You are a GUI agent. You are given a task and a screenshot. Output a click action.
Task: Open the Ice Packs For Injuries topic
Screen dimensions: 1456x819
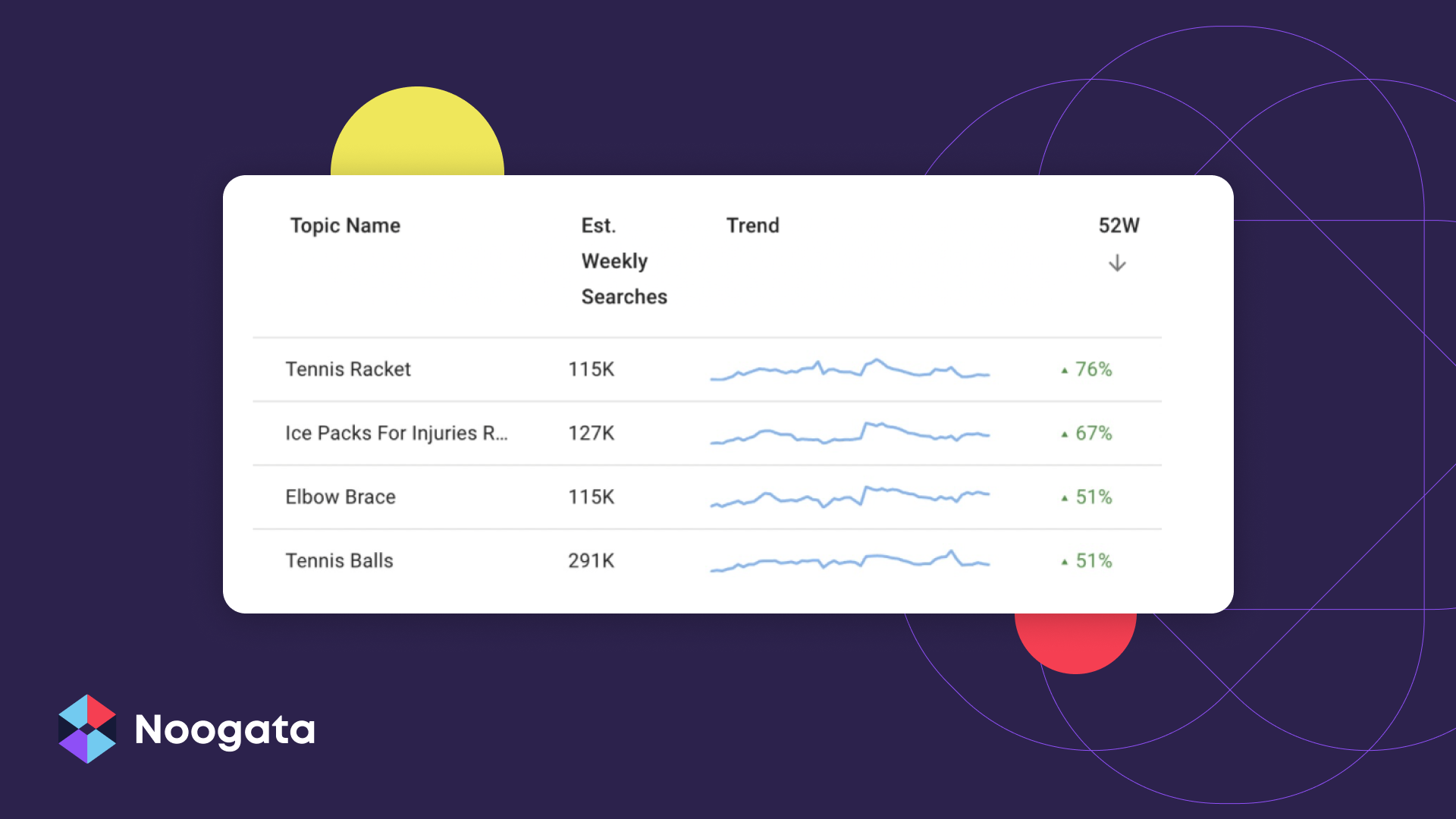(397, 433)
